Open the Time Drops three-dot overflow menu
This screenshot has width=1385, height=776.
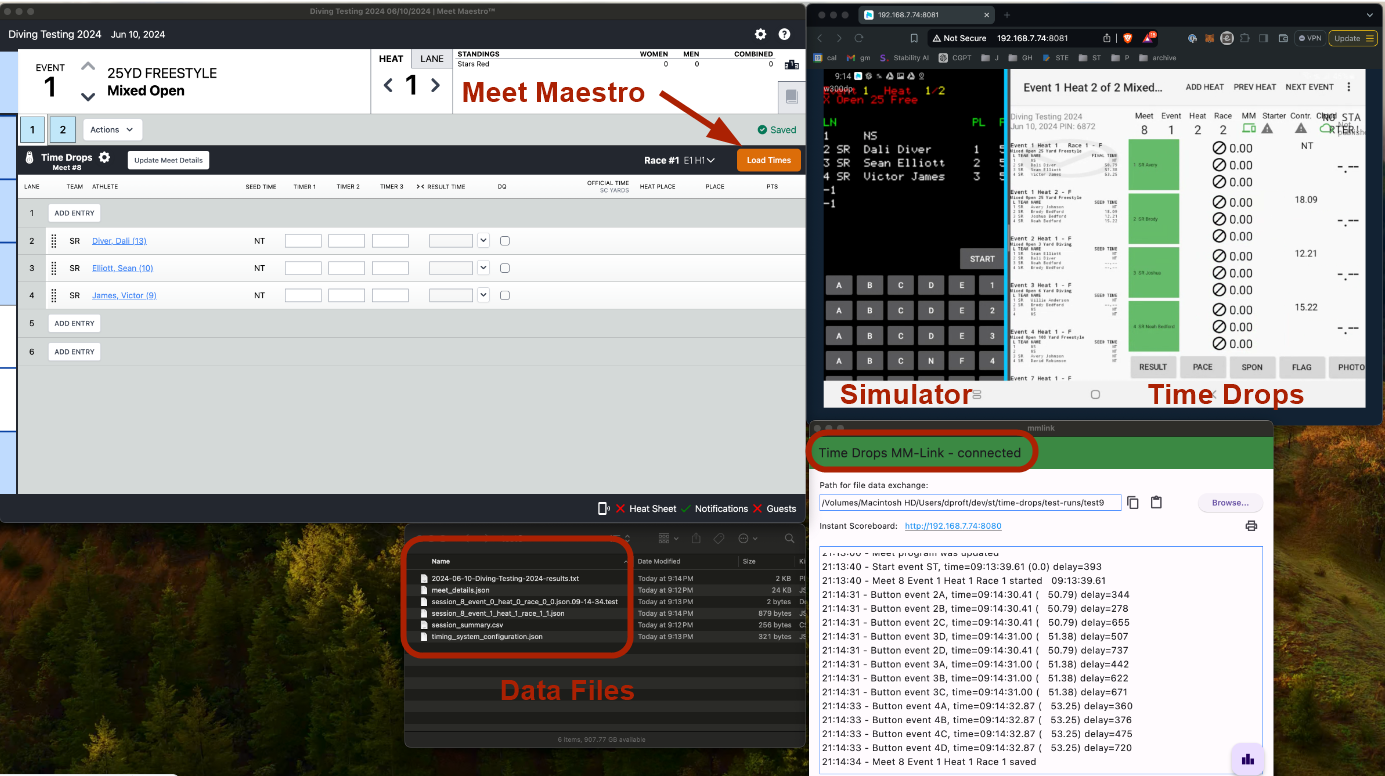[1349, 87]
